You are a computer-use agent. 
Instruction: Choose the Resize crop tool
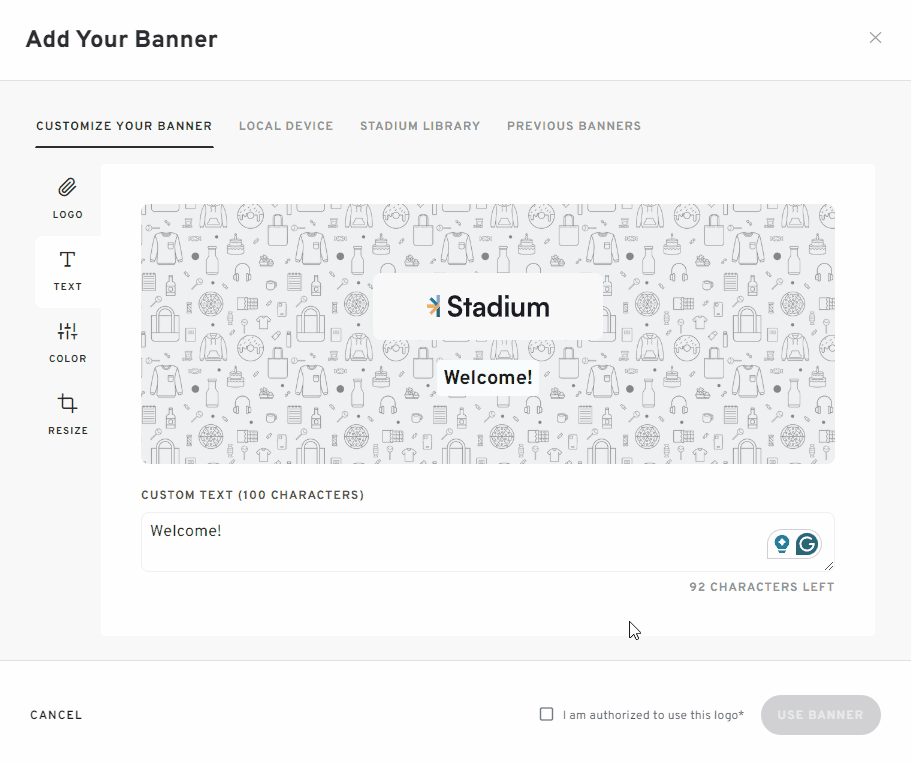[x=67, y=415]
